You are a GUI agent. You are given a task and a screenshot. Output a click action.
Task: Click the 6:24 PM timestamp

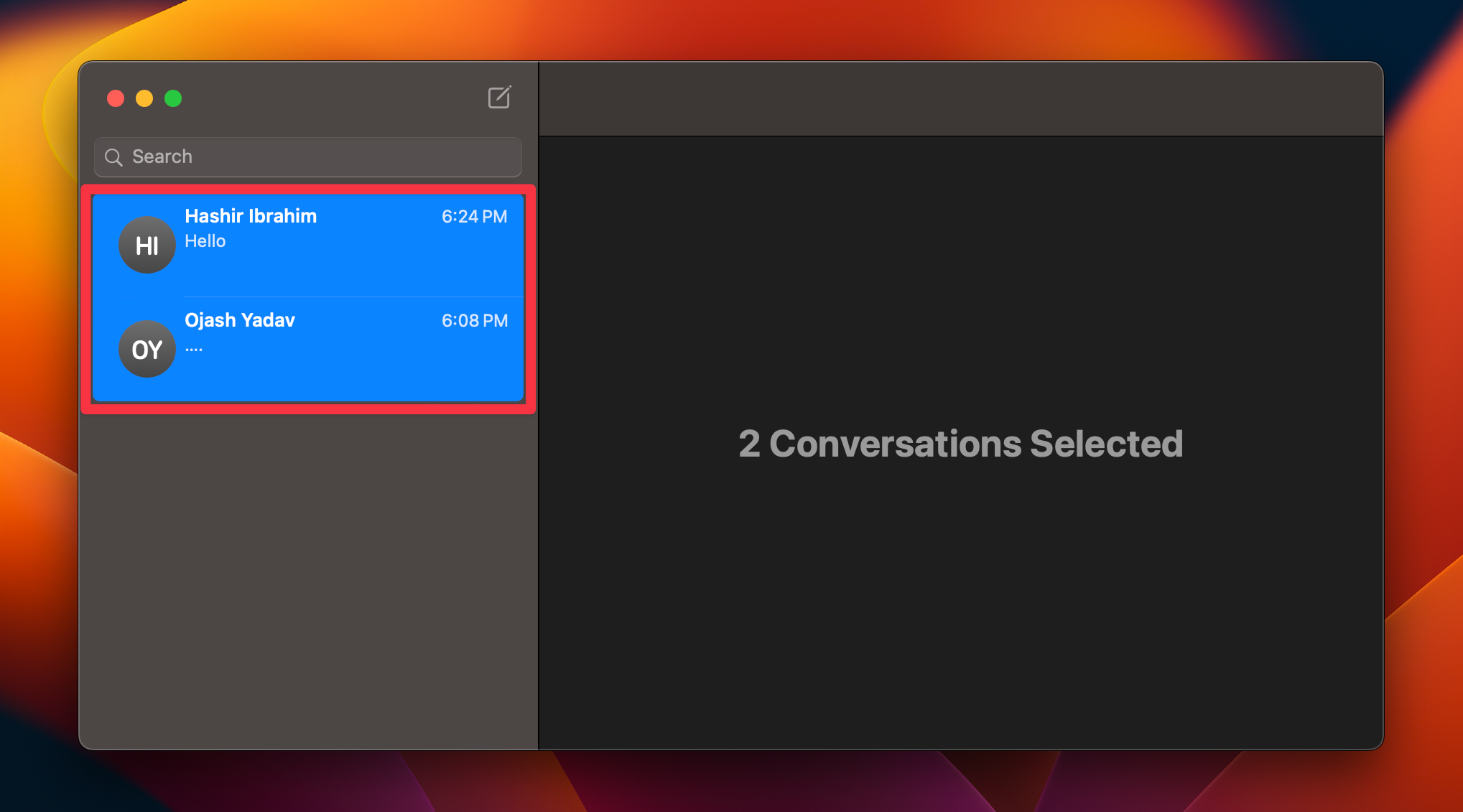(474, 216)
